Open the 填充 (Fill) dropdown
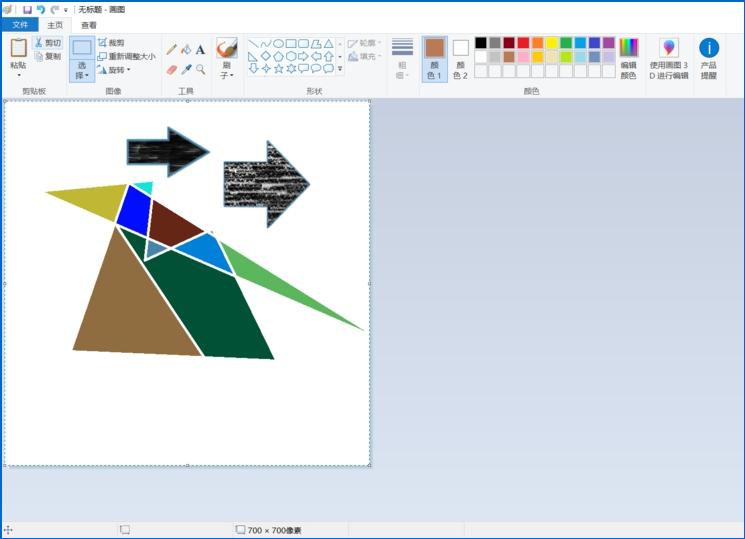This screenshot has width=745, height=539. (364, 57)
